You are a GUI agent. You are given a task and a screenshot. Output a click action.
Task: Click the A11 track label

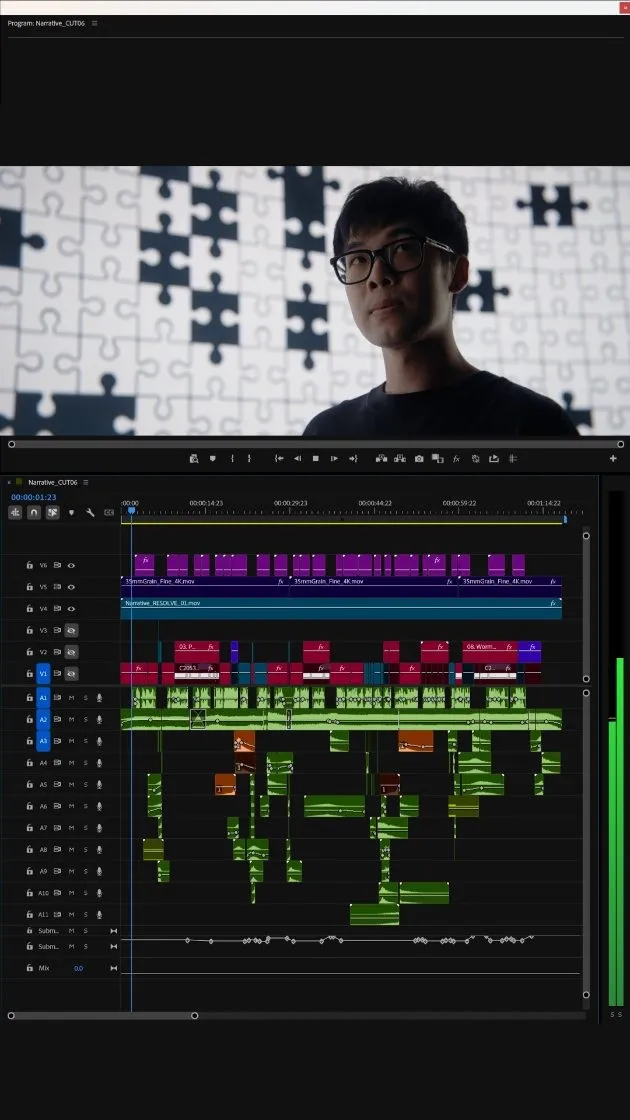43,914
